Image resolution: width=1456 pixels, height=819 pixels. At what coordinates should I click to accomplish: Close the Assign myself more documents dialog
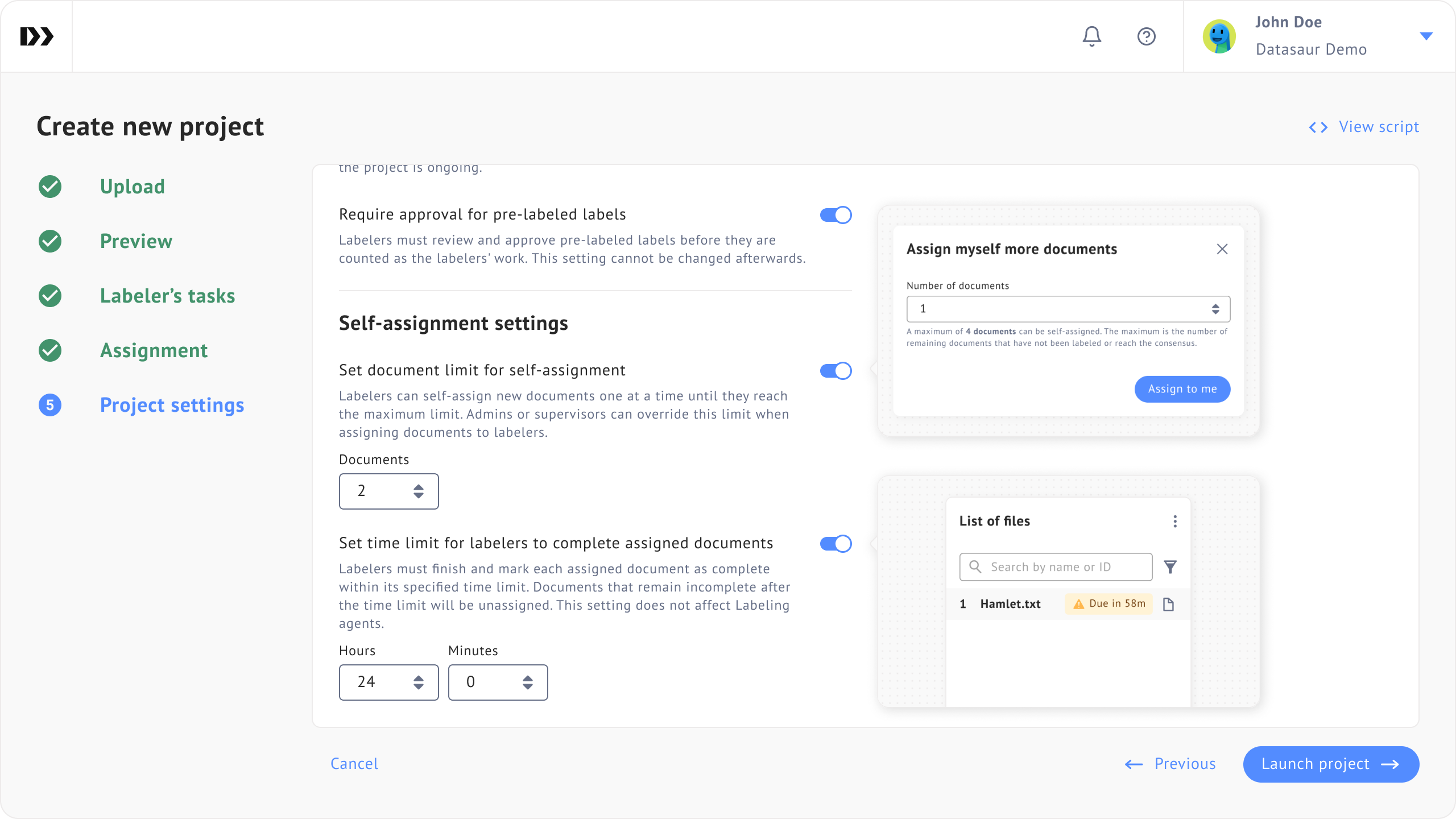1222,249
